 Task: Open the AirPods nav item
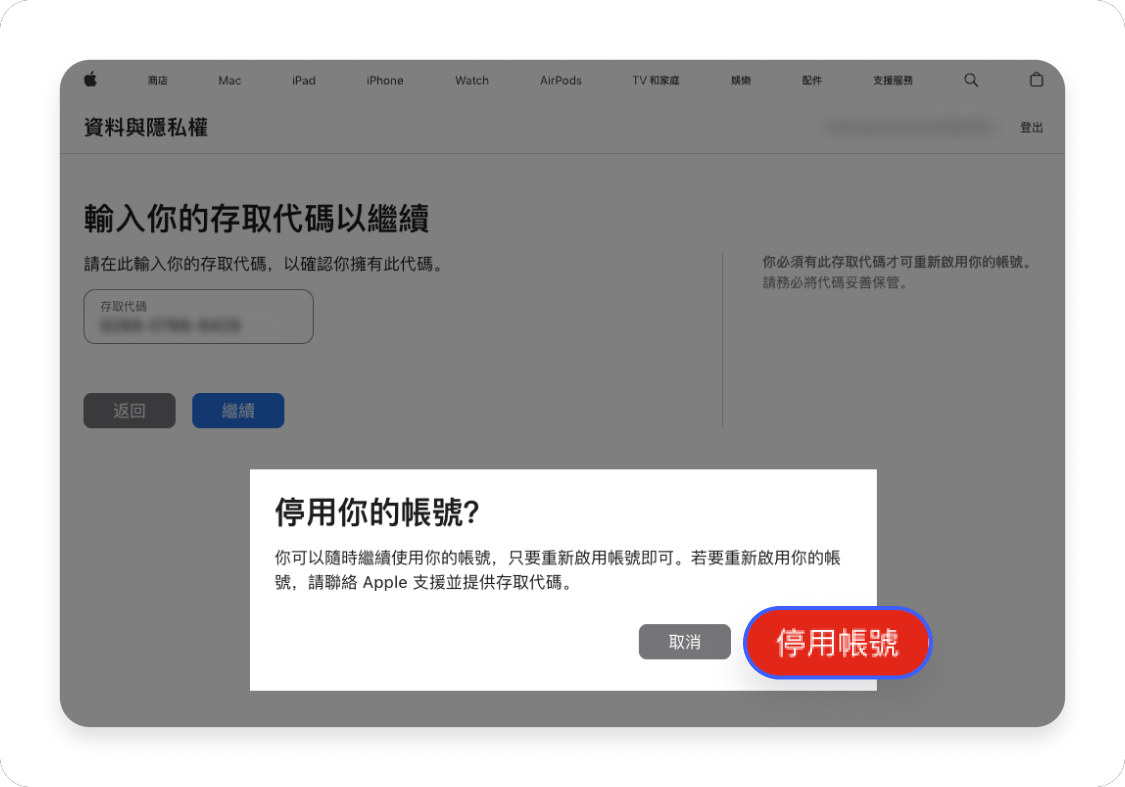(x=560, y=80)
